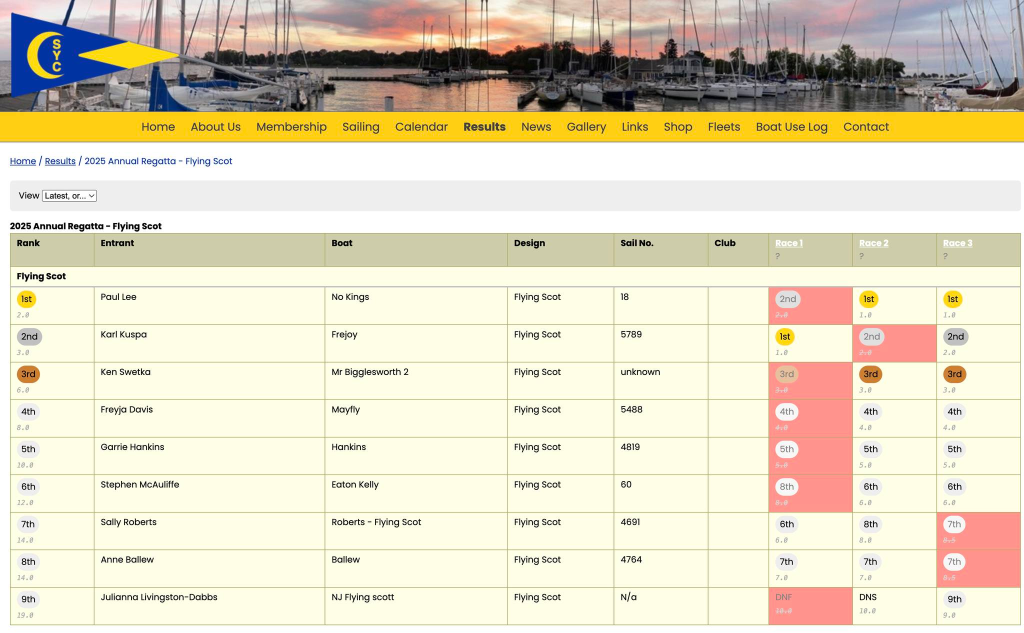This screenshot has height=633, width=1024.
Task: Click Paul Lee's Race 3 1st place badge
Action: tap(954, 299)
